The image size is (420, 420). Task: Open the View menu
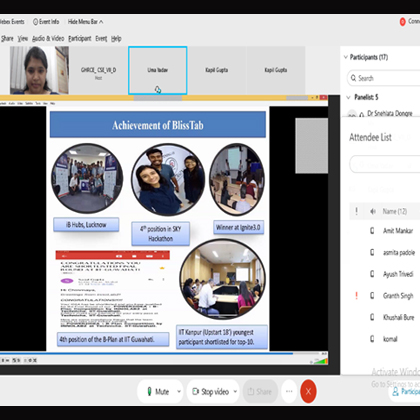click(23, 39)
